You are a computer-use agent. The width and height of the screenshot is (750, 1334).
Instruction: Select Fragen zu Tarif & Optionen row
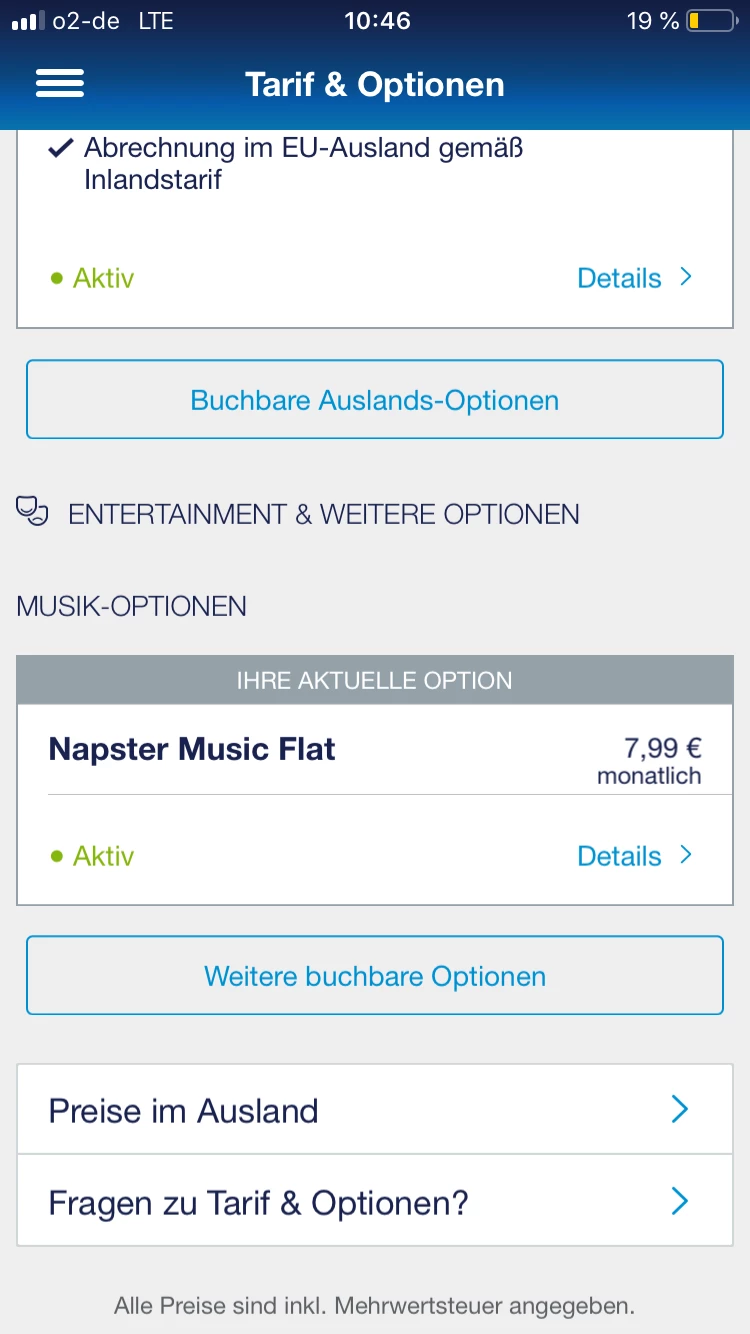[300, 1201]
